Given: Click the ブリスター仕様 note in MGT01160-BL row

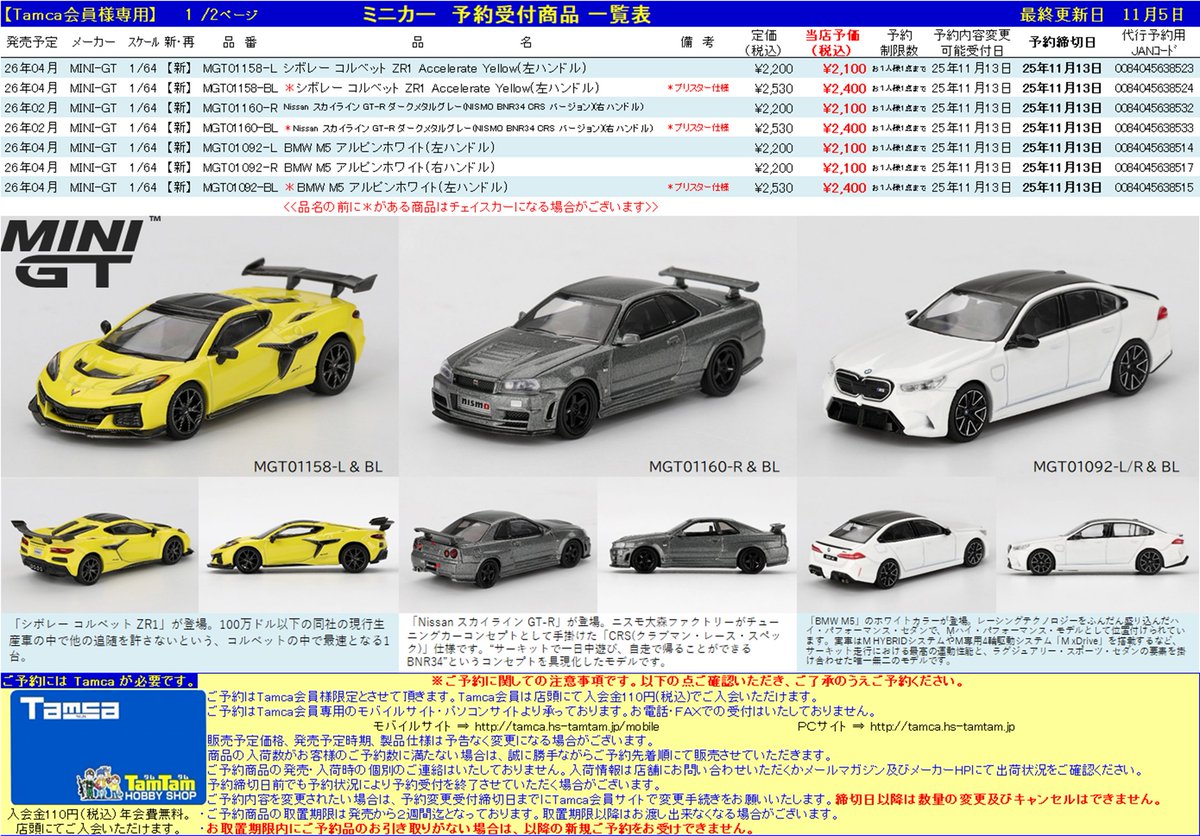Looking at the screenshot, I should click(x=698, y=128).
